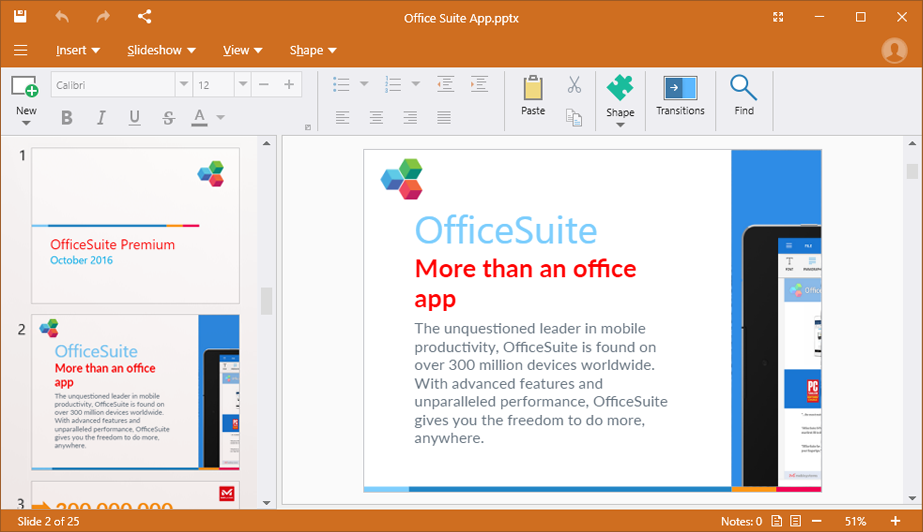Click the OfficeSuite title on slide

[506, 230]
